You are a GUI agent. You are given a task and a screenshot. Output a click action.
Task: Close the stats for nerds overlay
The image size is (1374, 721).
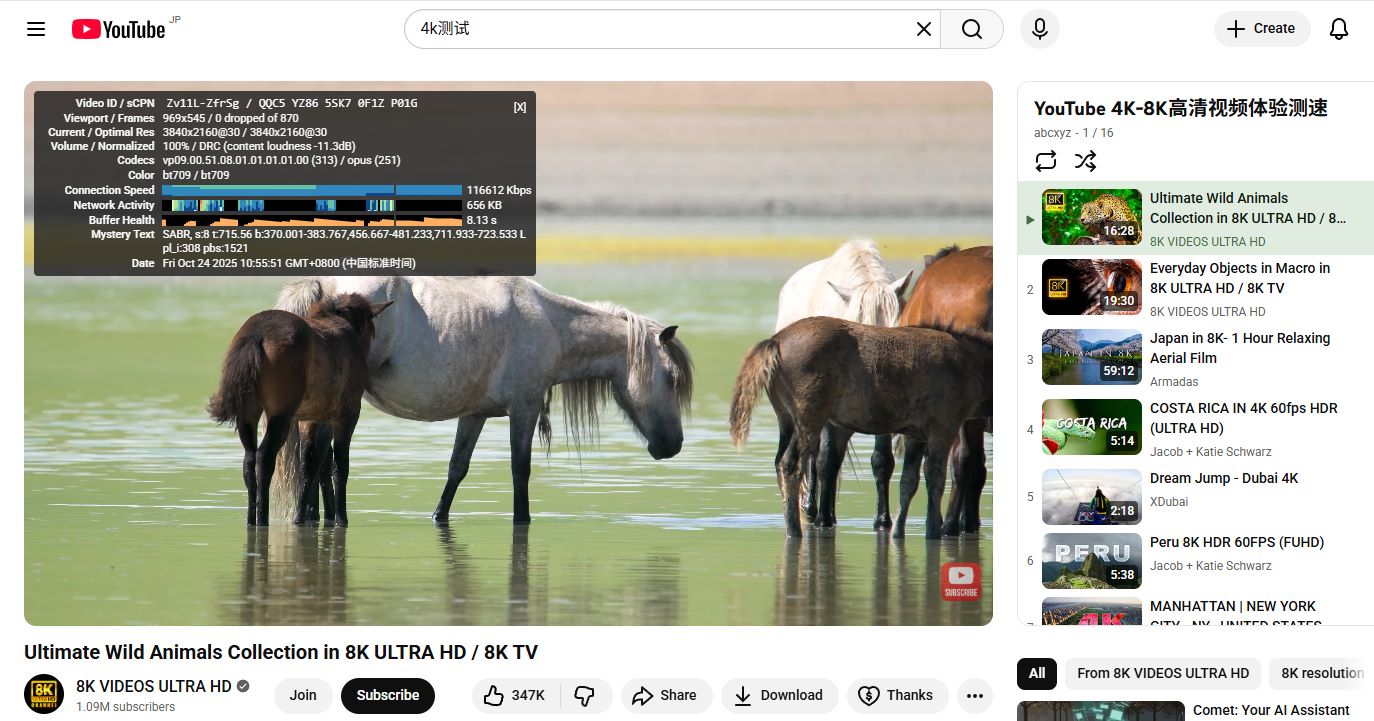coord(519,106)
